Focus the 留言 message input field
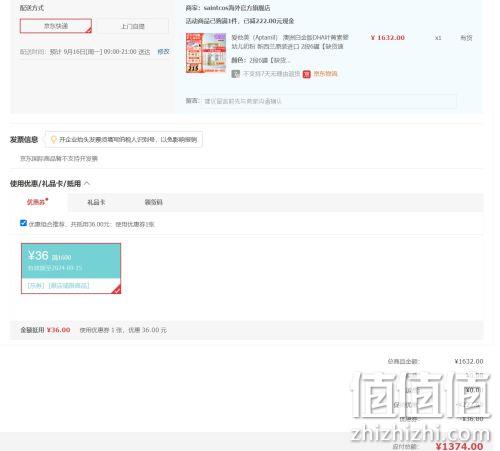The width and height of the screenshot is (500, 451). [x=328, y=101]
